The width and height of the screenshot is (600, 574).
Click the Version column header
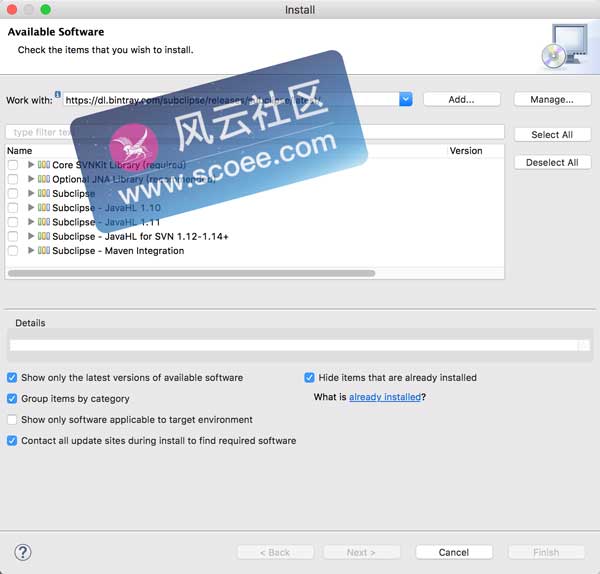466,151
